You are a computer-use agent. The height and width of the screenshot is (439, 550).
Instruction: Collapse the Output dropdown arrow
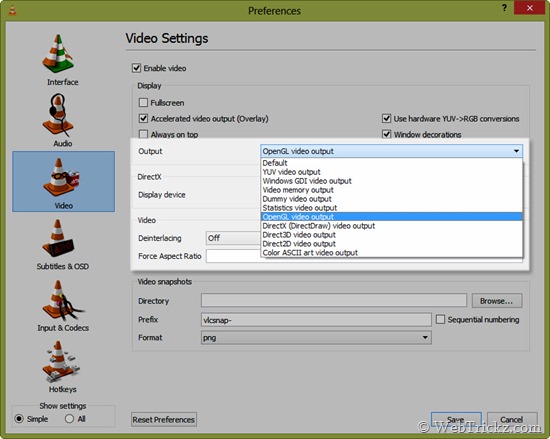(516, 151)
